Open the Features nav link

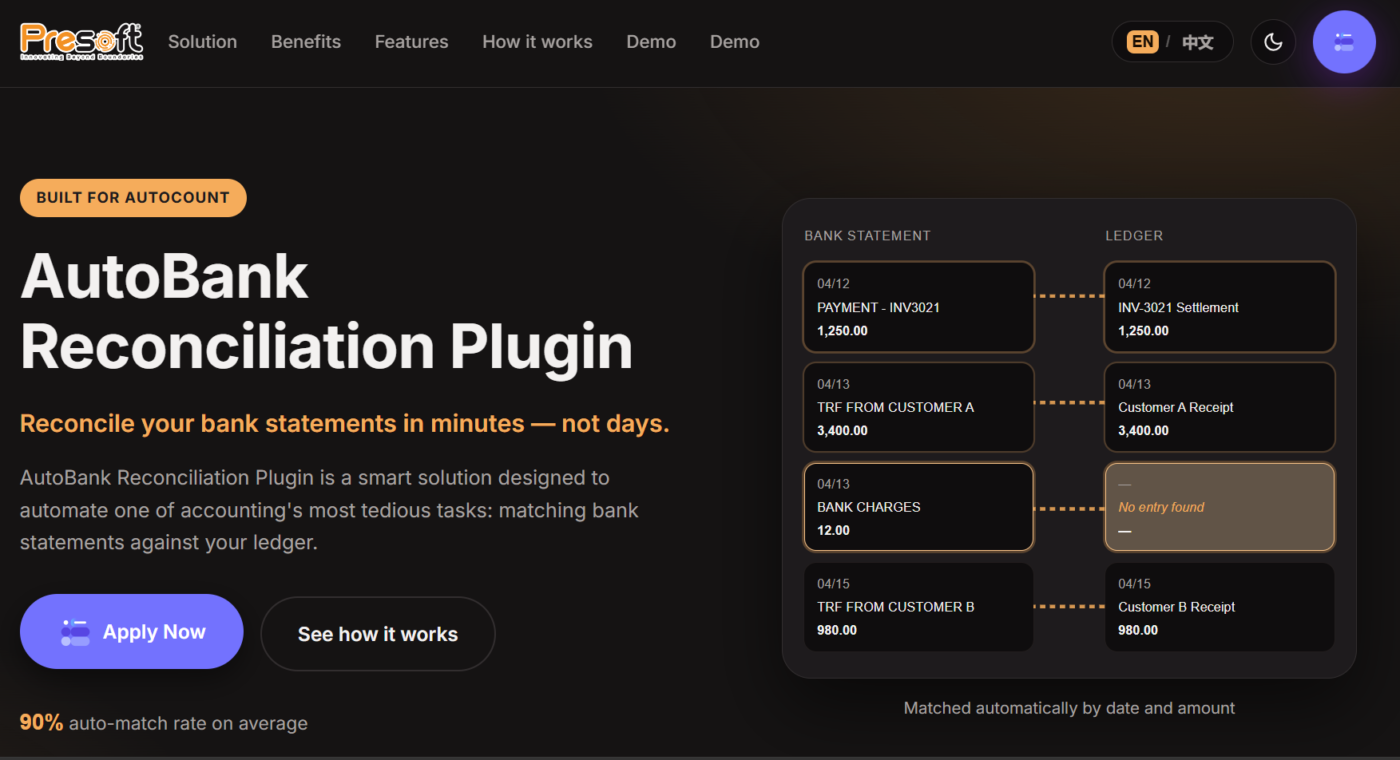[411, 42]
